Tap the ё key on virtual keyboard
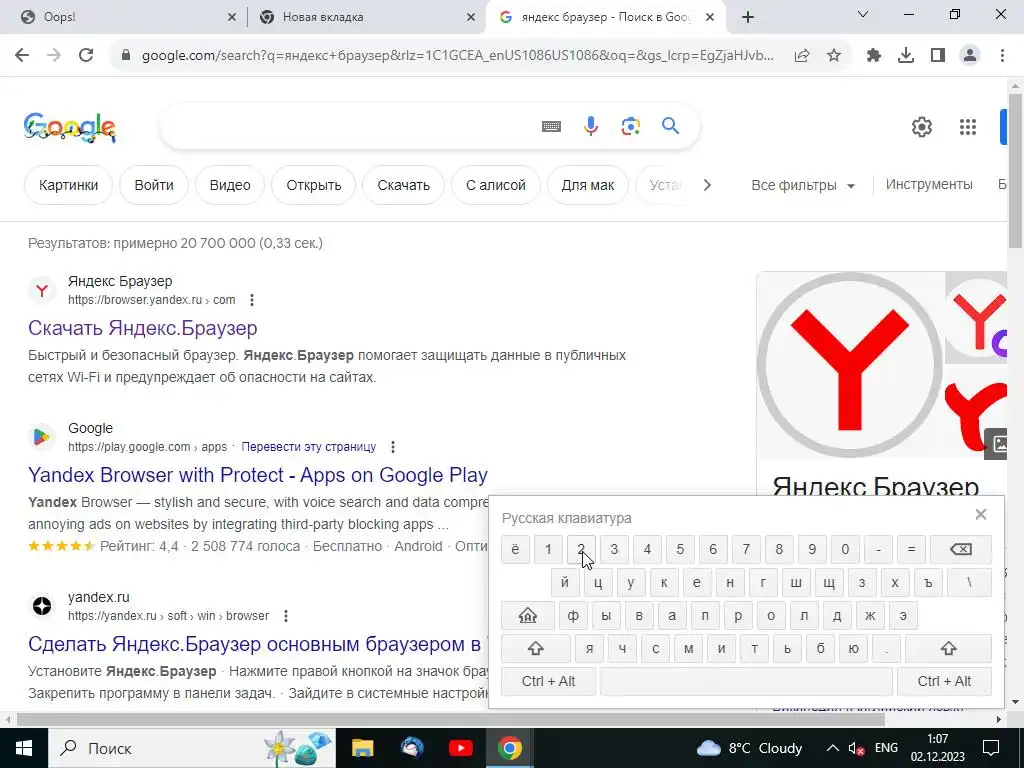Image resolution: width=1024 pixels, height=768 pixels. [515, 549]
